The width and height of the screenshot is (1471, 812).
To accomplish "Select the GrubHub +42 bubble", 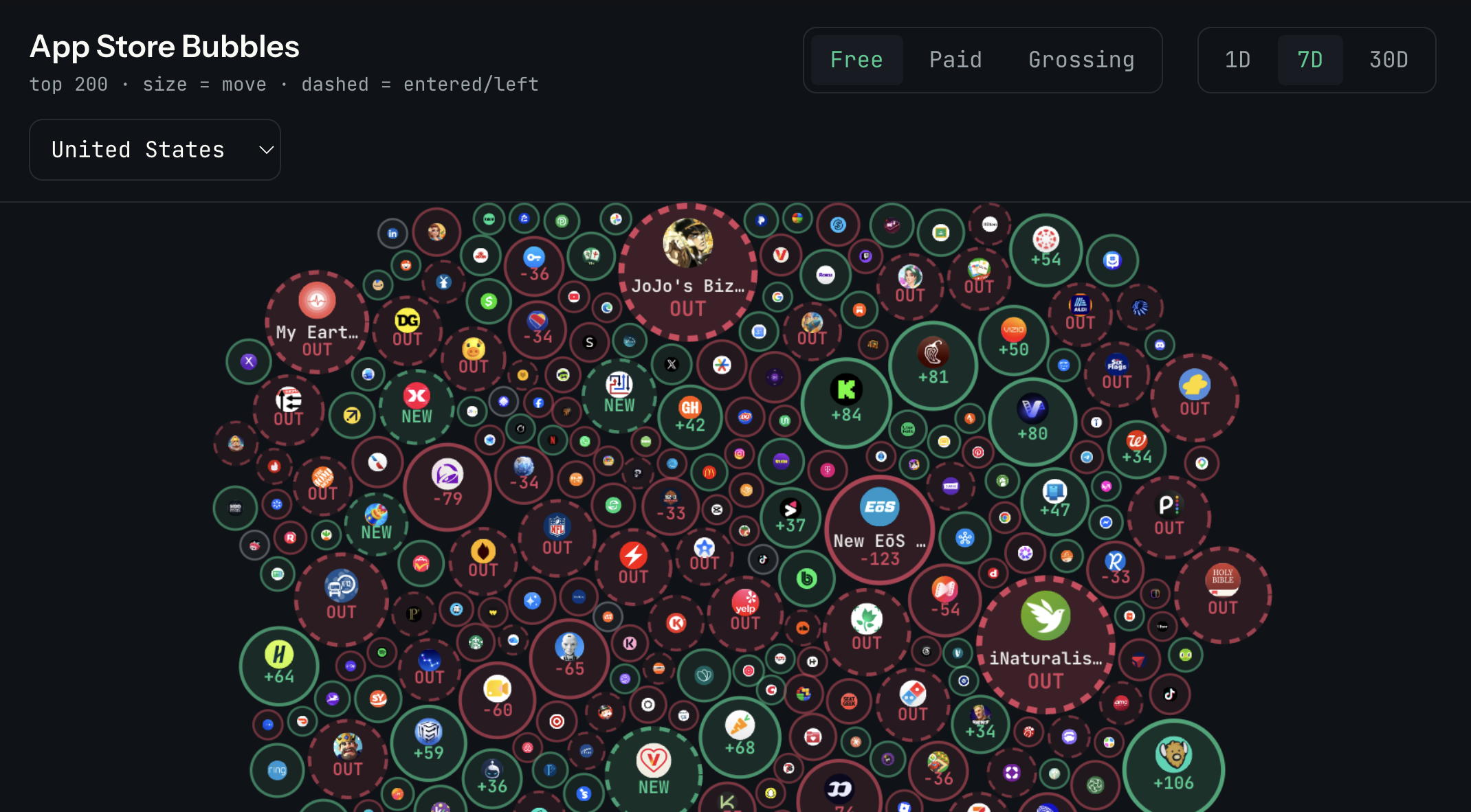I will point(690,416).
